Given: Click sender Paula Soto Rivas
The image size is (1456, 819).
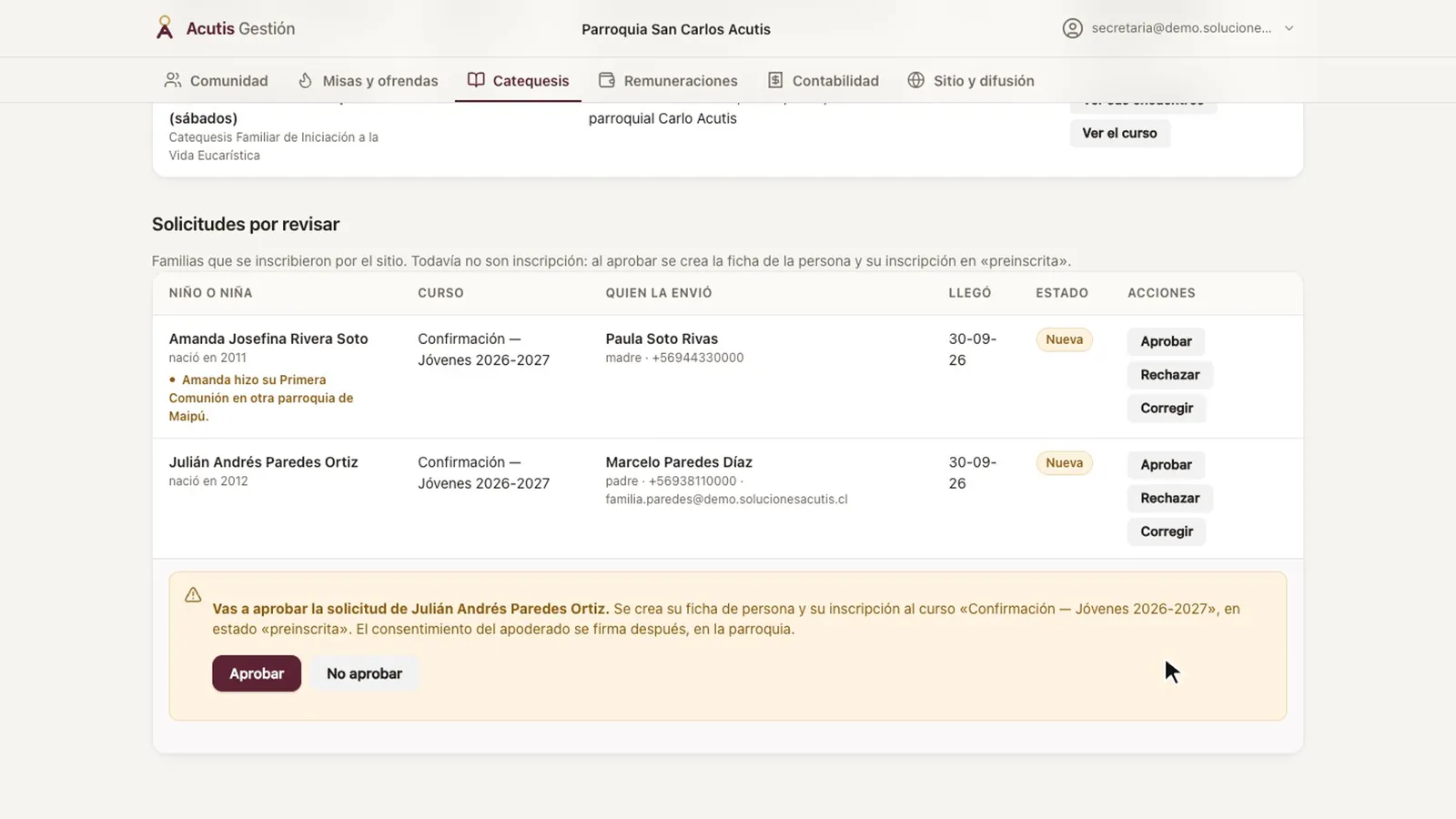Looking at the screenshot, I should pyautogui.click(x=662, y=339).
